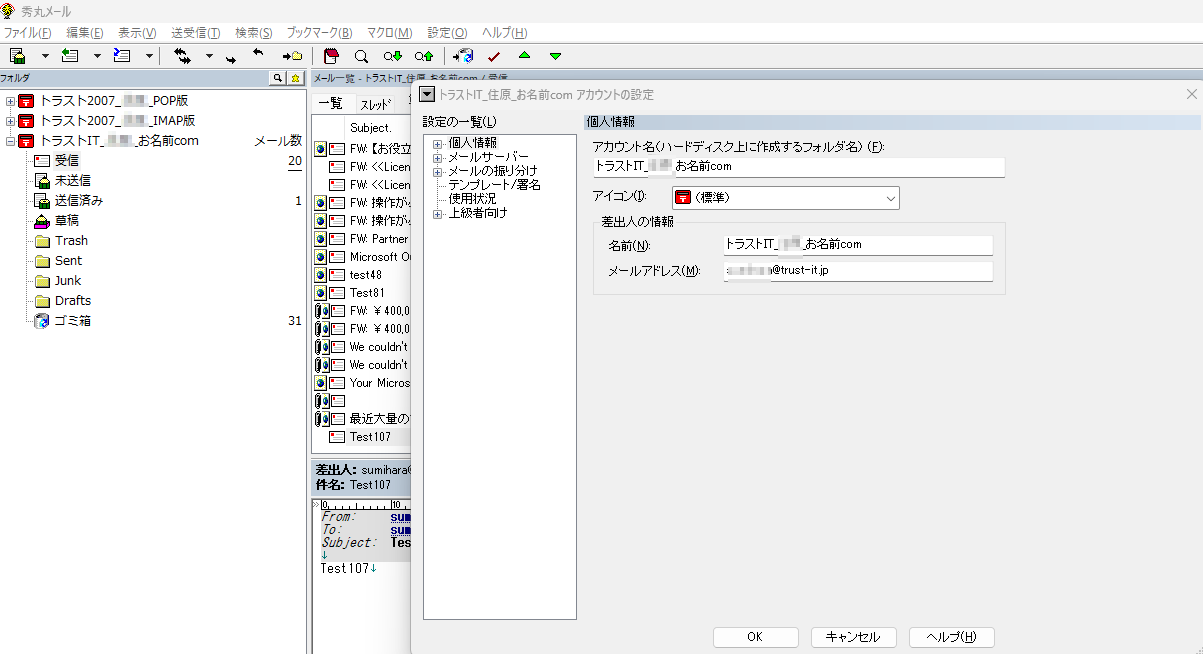Click the アカウント名 input field
This screenshot has height=654, width=1203.
(x=798, y=166)
